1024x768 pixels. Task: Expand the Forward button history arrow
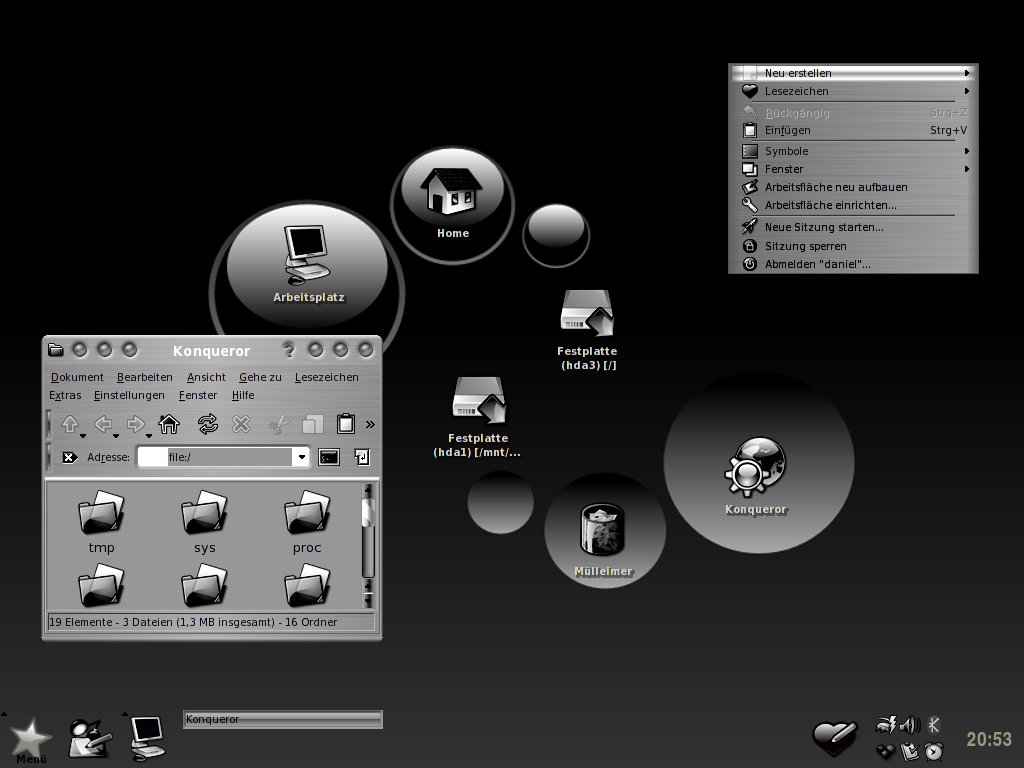point(148,436)
